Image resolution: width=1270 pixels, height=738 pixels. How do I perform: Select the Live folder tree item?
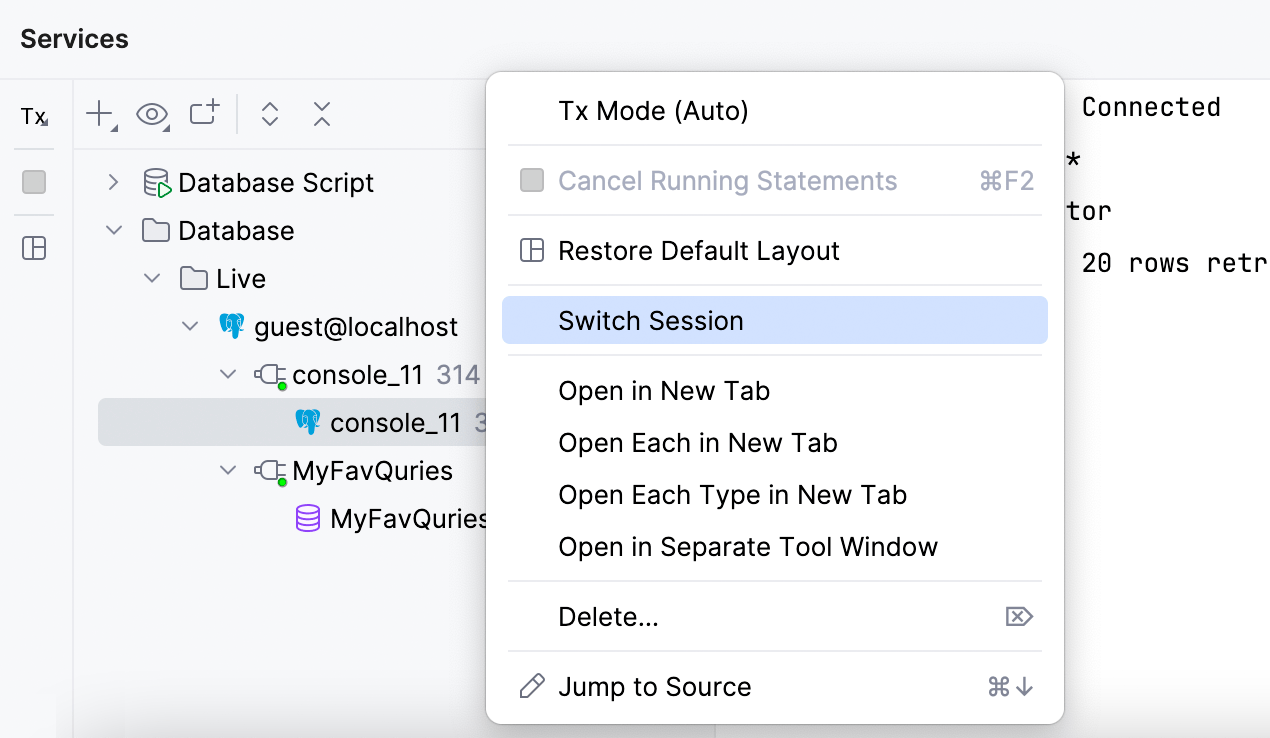240,279
